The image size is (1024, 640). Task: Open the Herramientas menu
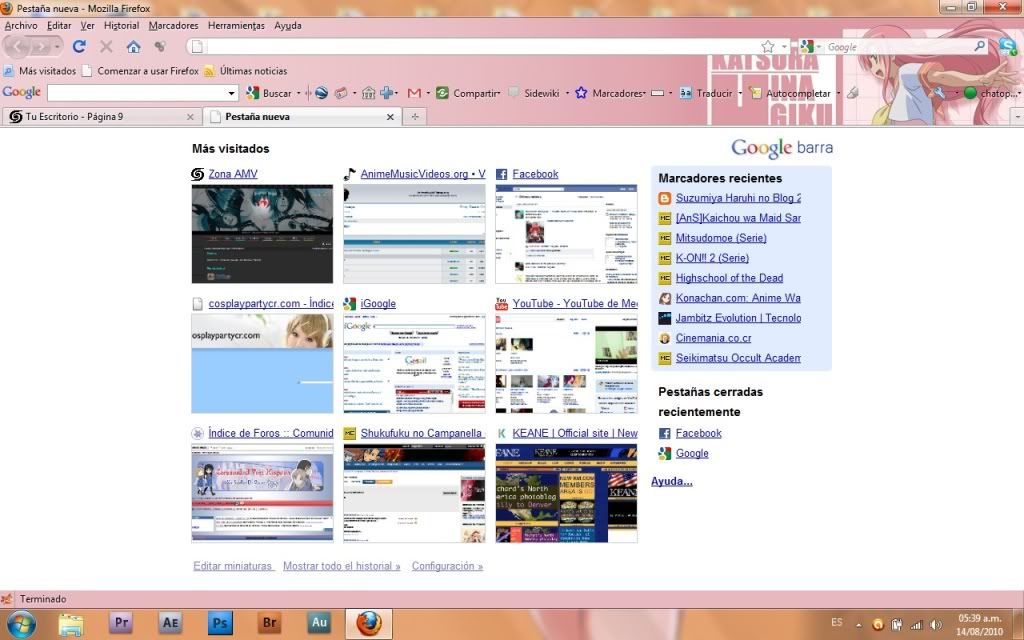tap(236, 25)
